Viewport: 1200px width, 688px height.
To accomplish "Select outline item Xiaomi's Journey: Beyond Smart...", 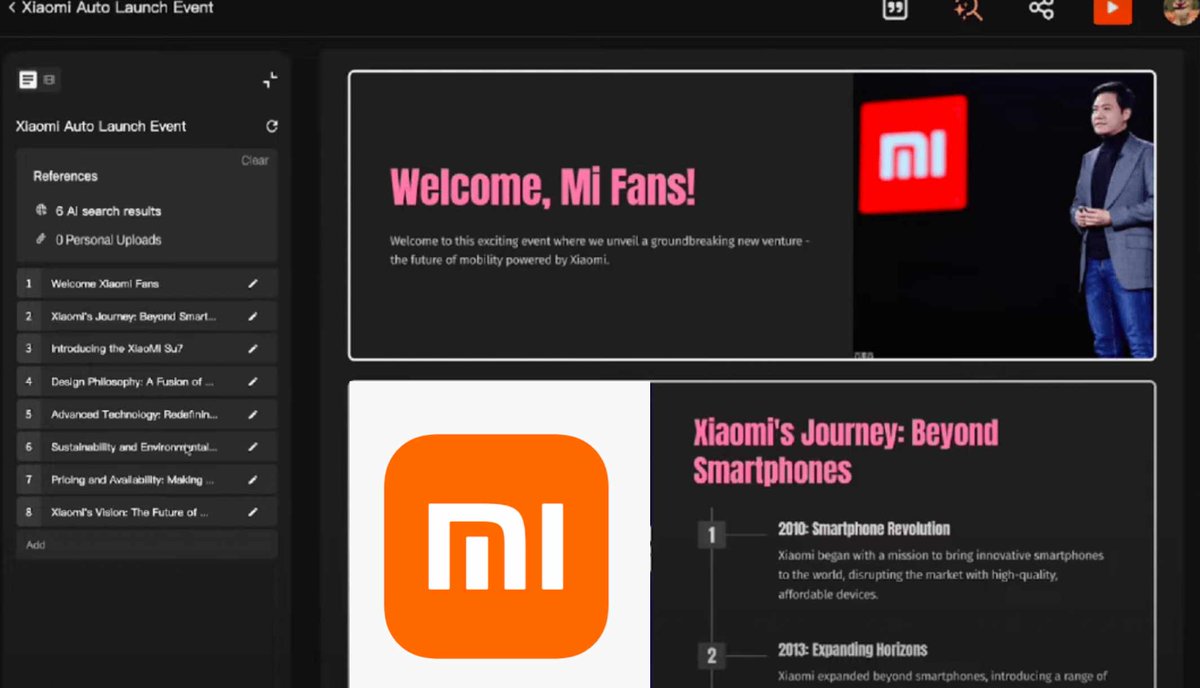I will tap(147, 316).
